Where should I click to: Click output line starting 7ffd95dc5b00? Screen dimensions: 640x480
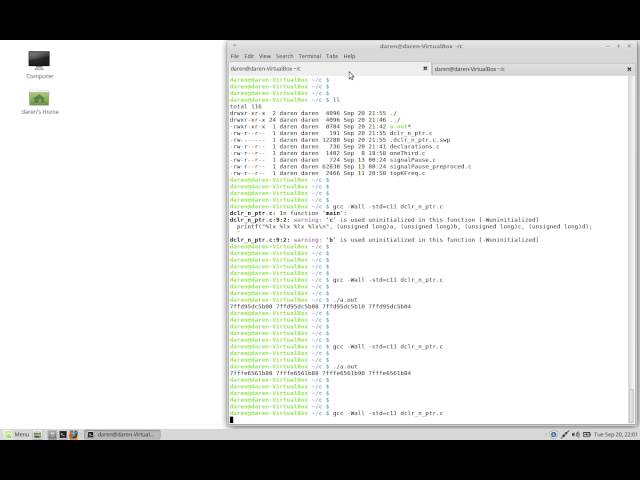coord(320,307)
